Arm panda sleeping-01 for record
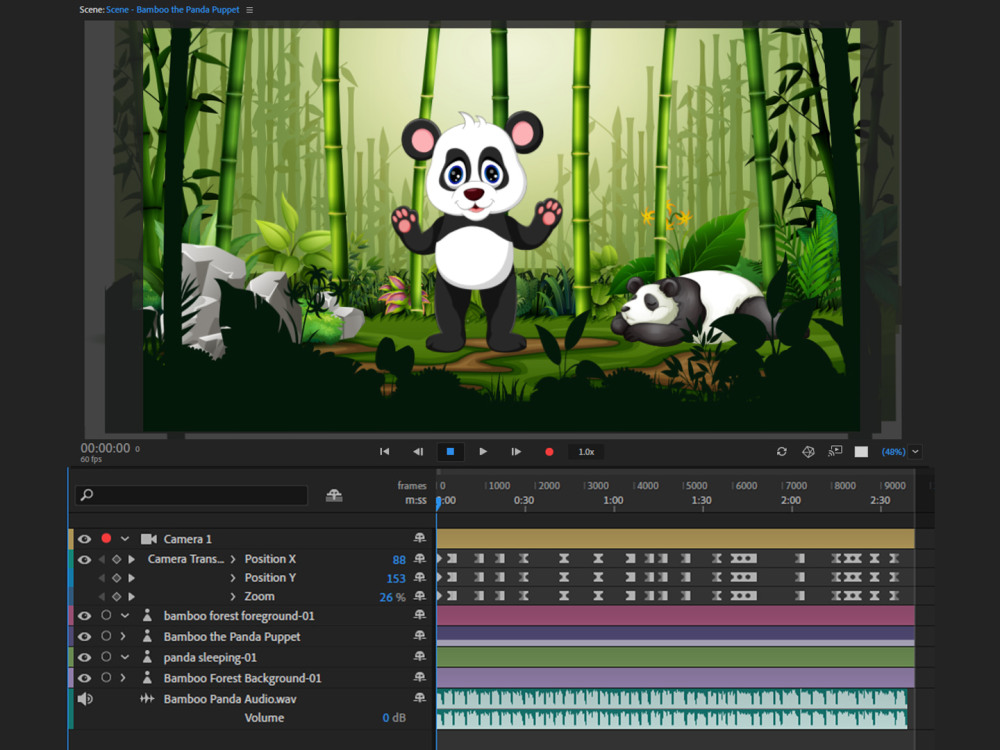Screen dimensions: 1000x750 coord(106,656)
